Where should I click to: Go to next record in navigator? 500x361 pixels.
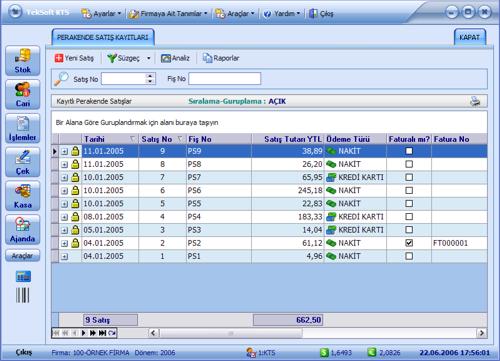(x=84, y=333)
